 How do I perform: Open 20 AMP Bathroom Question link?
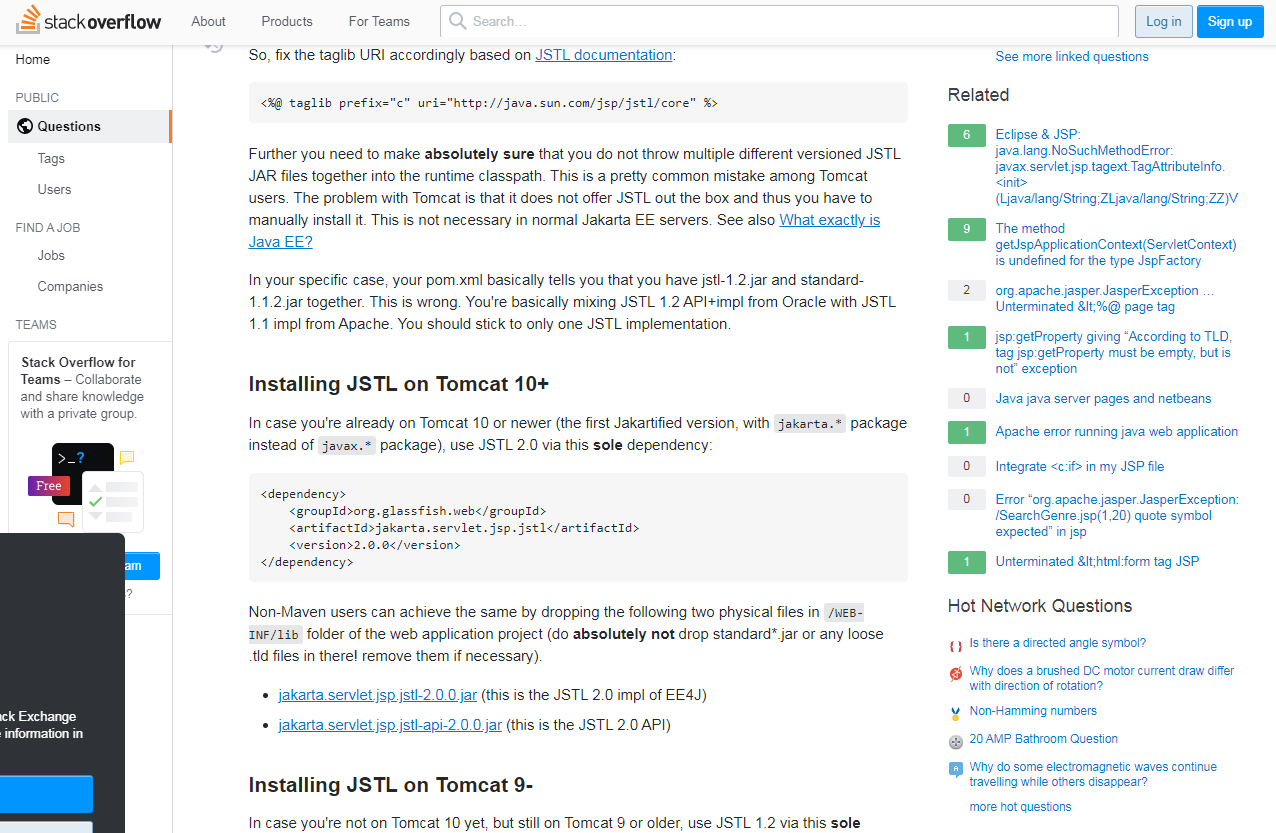(x=1044, y=739)
